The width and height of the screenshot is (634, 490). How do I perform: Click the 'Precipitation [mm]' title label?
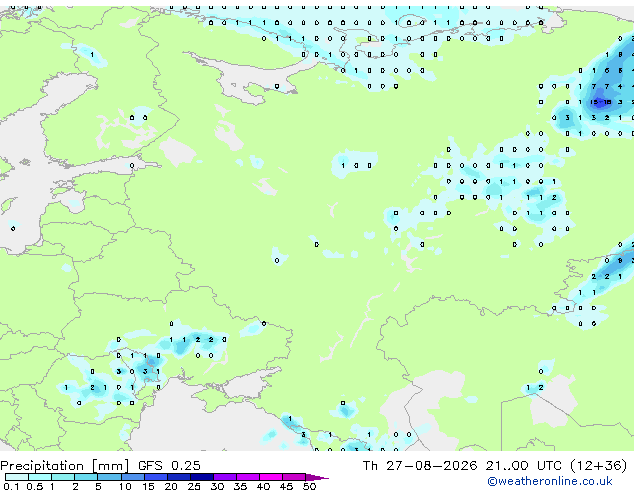65,466
